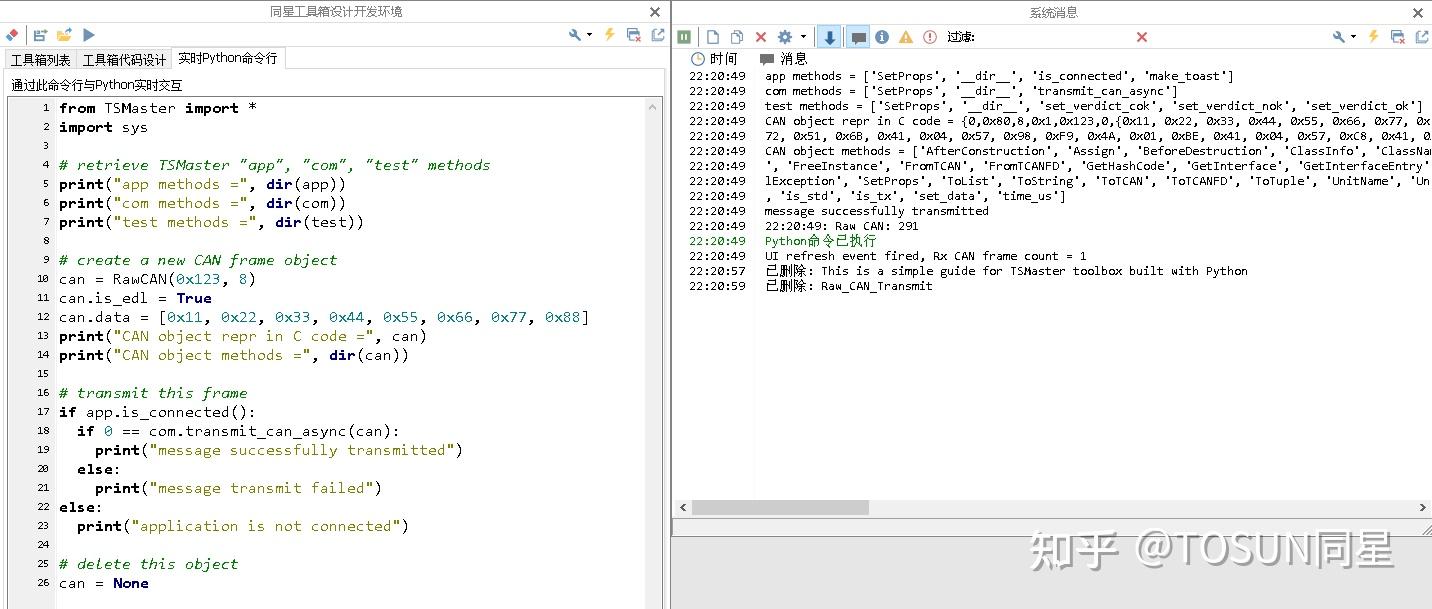
Task: Place cursor on 'from TSMaster import *' line
Action: click(158, 108)
